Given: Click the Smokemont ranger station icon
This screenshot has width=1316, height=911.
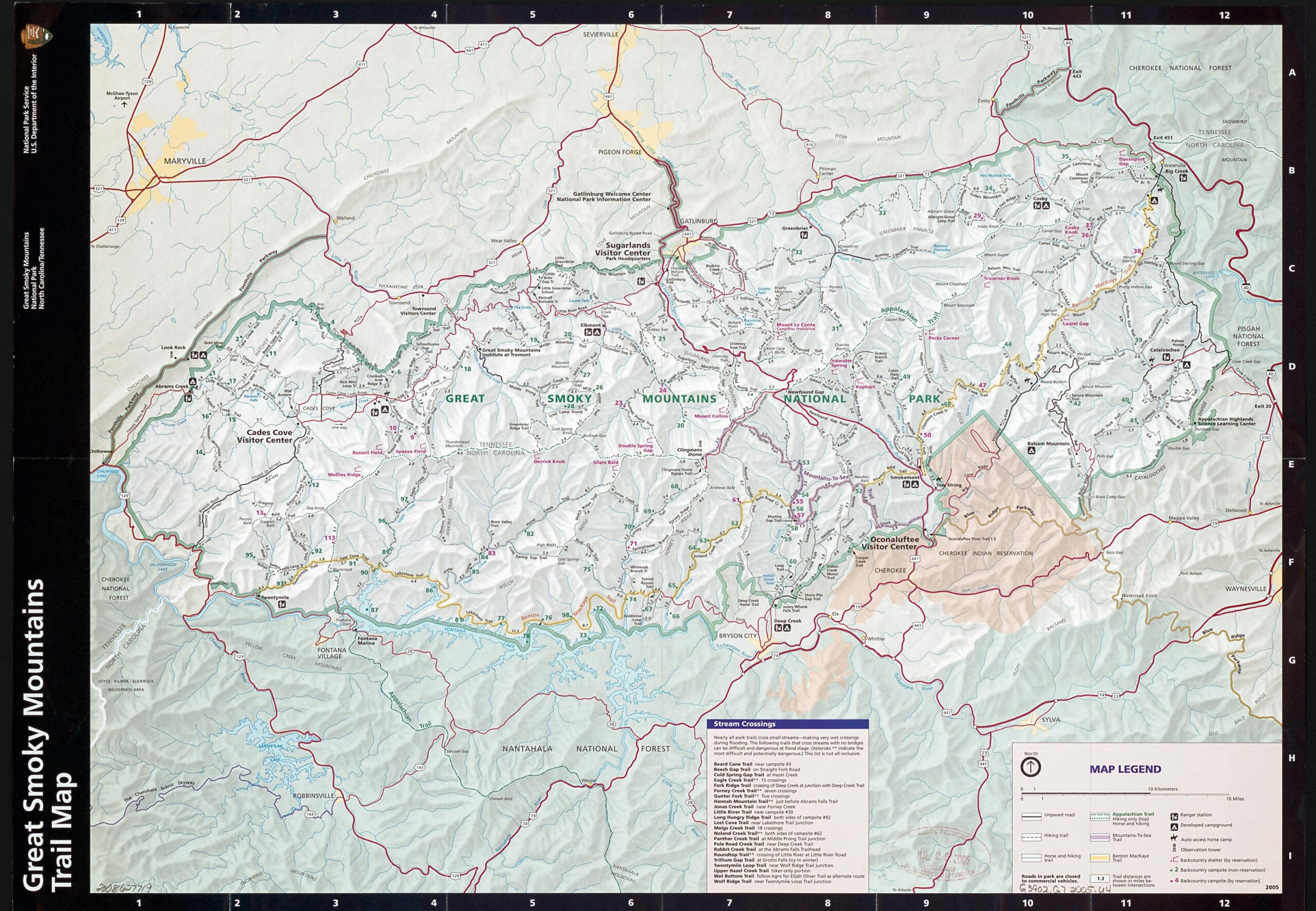Looking at the screenshot, I should 907,484.
